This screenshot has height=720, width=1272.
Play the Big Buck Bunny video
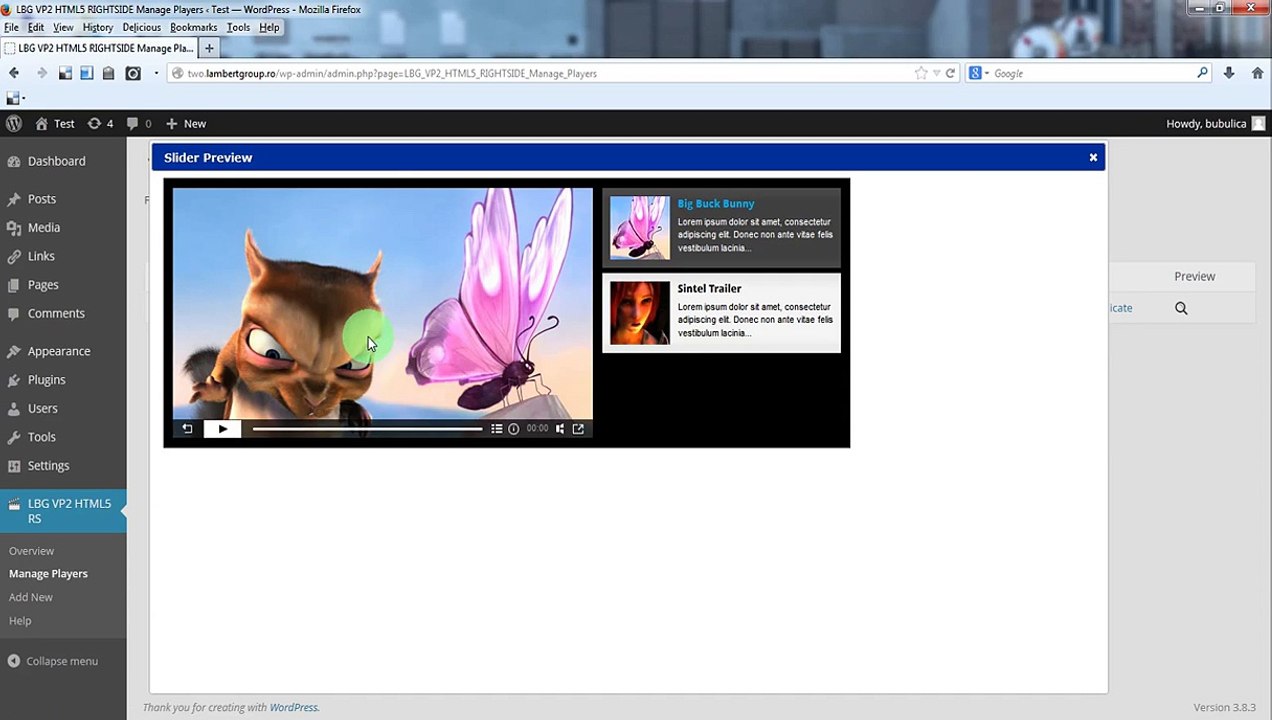pos(222,429)
